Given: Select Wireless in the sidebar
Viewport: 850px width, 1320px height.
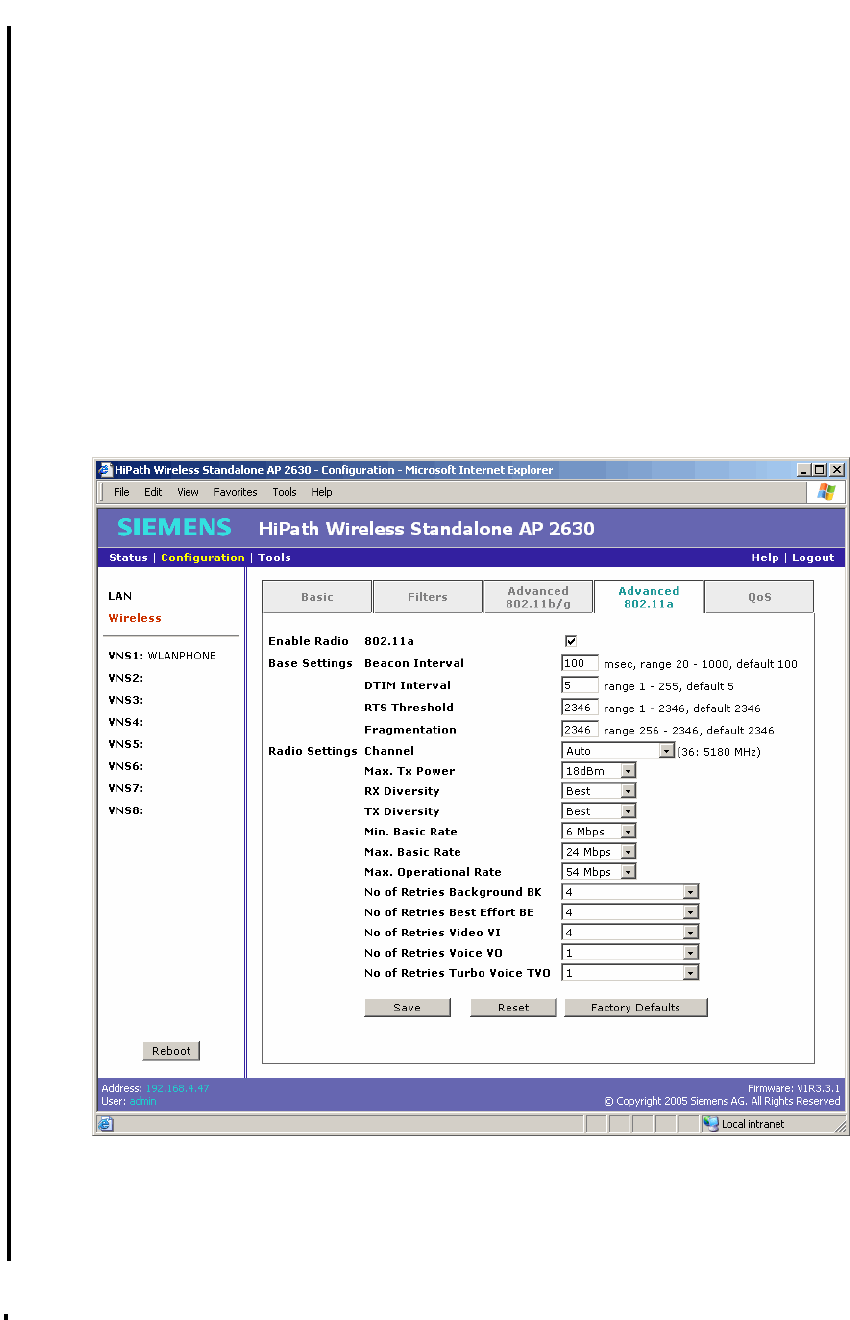Looking at the screenshot, I should point(135,618).
